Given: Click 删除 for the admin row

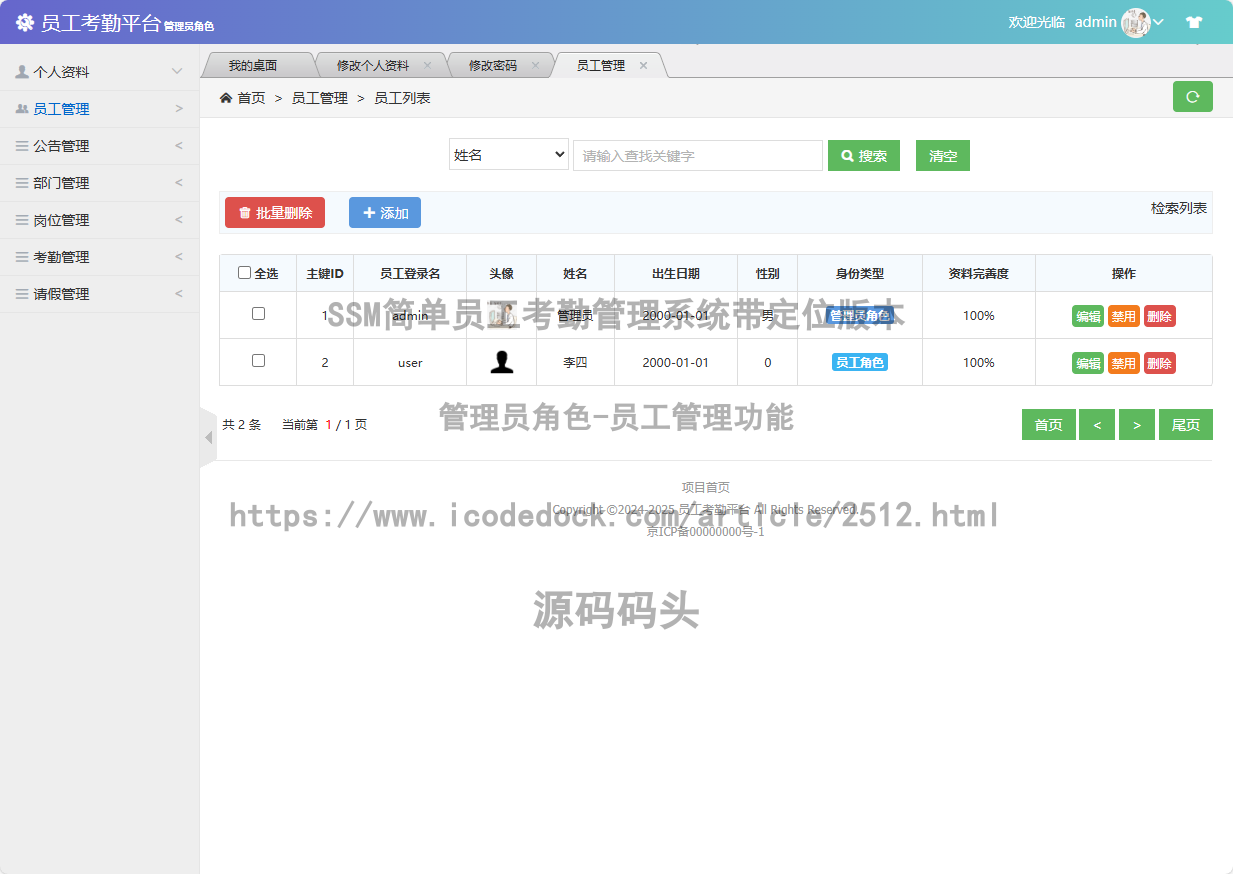Looking at the screenshot, I should pyautogui.click(x=1160, y=316).
